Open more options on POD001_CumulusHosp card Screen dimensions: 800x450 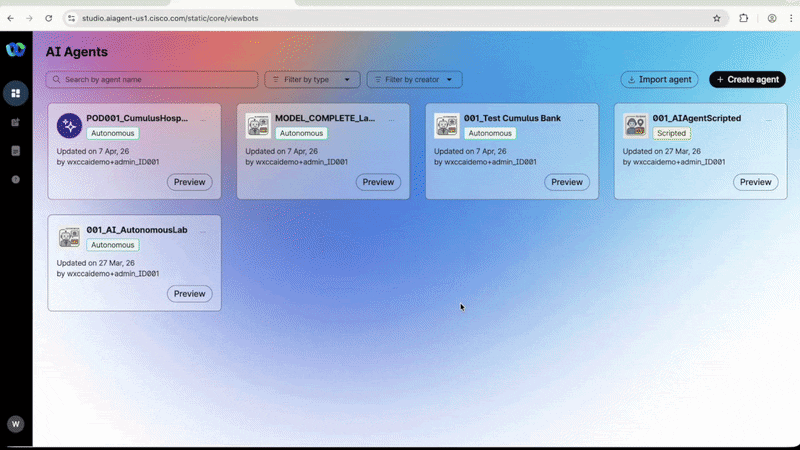203,120
